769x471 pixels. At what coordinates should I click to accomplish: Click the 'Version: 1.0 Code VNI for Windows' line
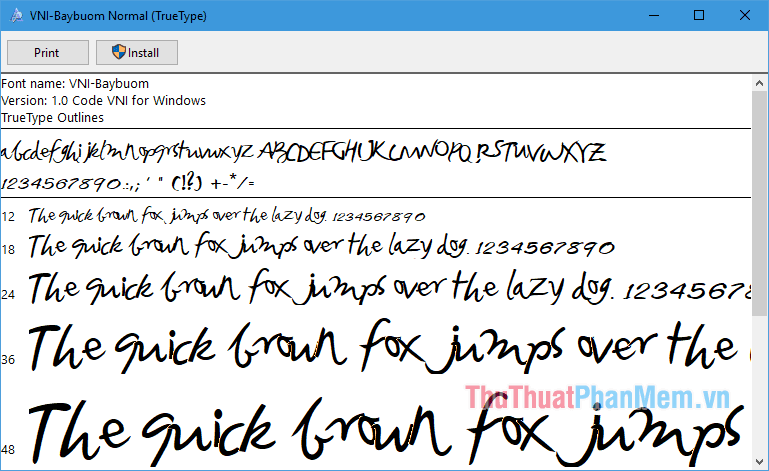point(103,101)
